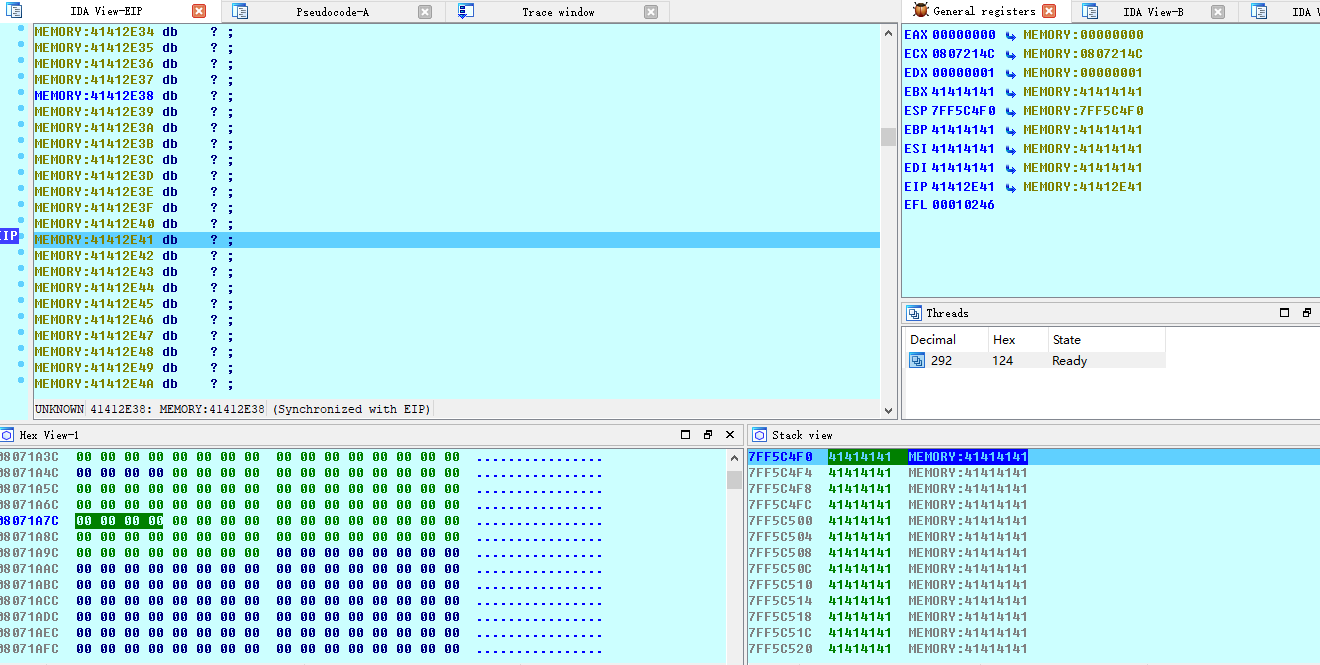Sort threads by the Hex column header

tap(1018, 340)
